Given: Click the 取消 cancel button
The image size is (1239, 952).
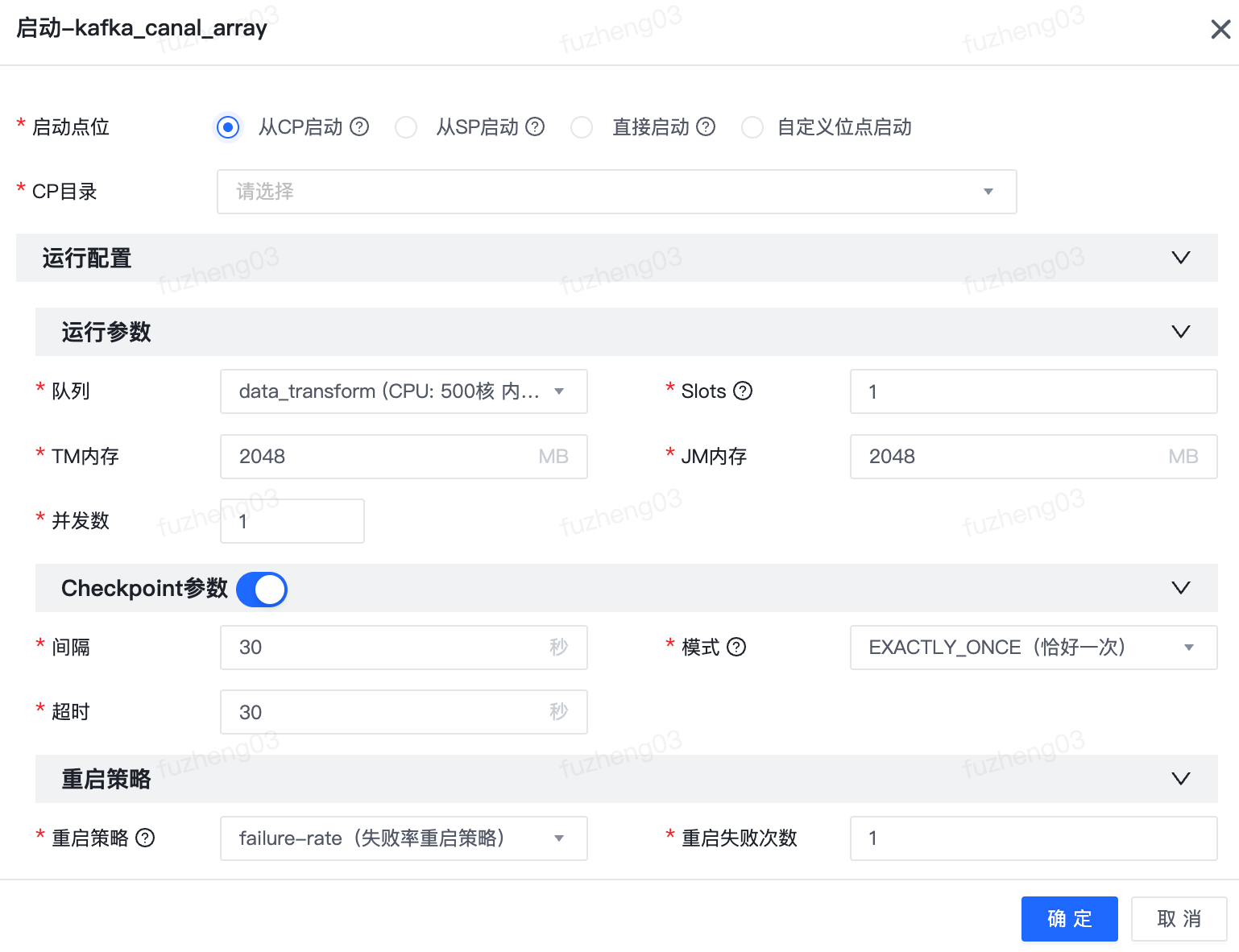Looking at the screenshot, I should pos(1178,918).
